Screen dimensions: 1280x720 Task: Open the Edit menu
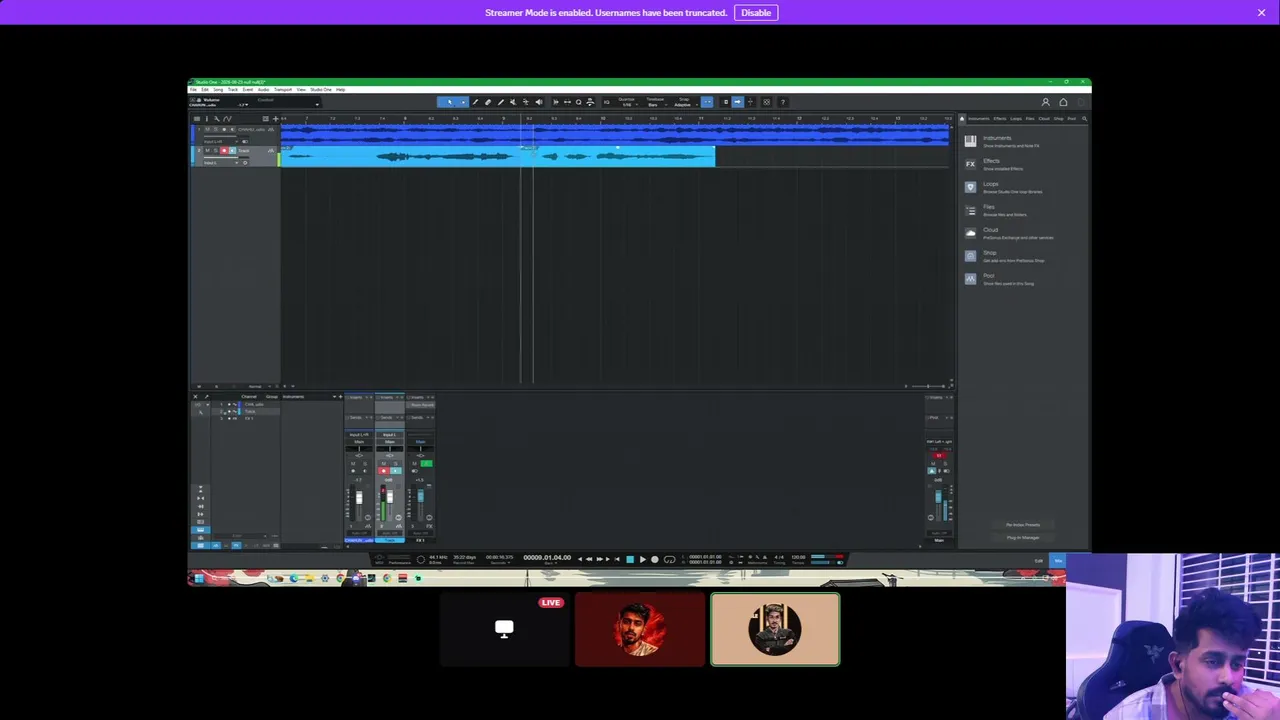(x=205, y=90)
